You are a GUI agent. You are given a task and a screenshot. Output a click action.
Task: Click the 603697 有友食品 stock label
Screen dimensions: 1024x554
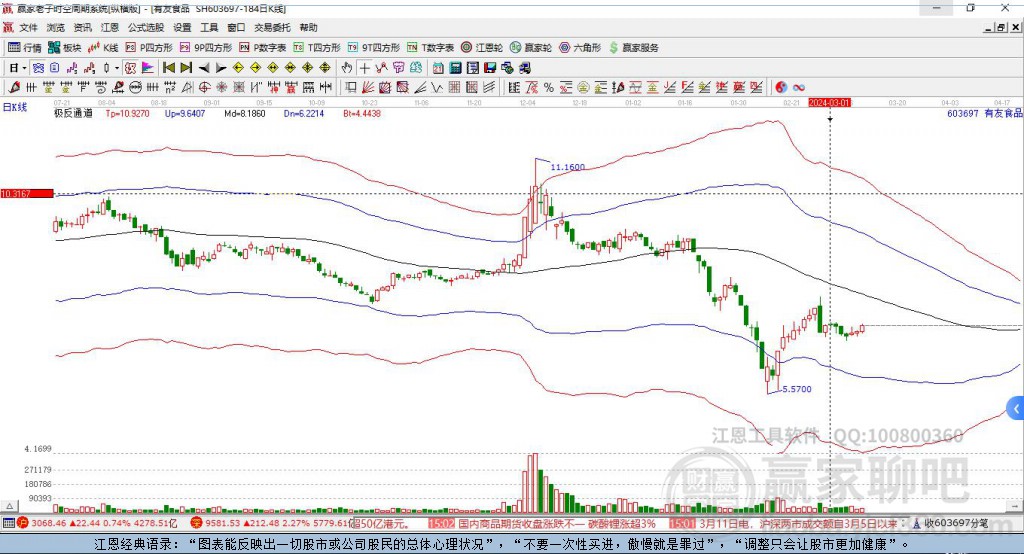(985, 114)
